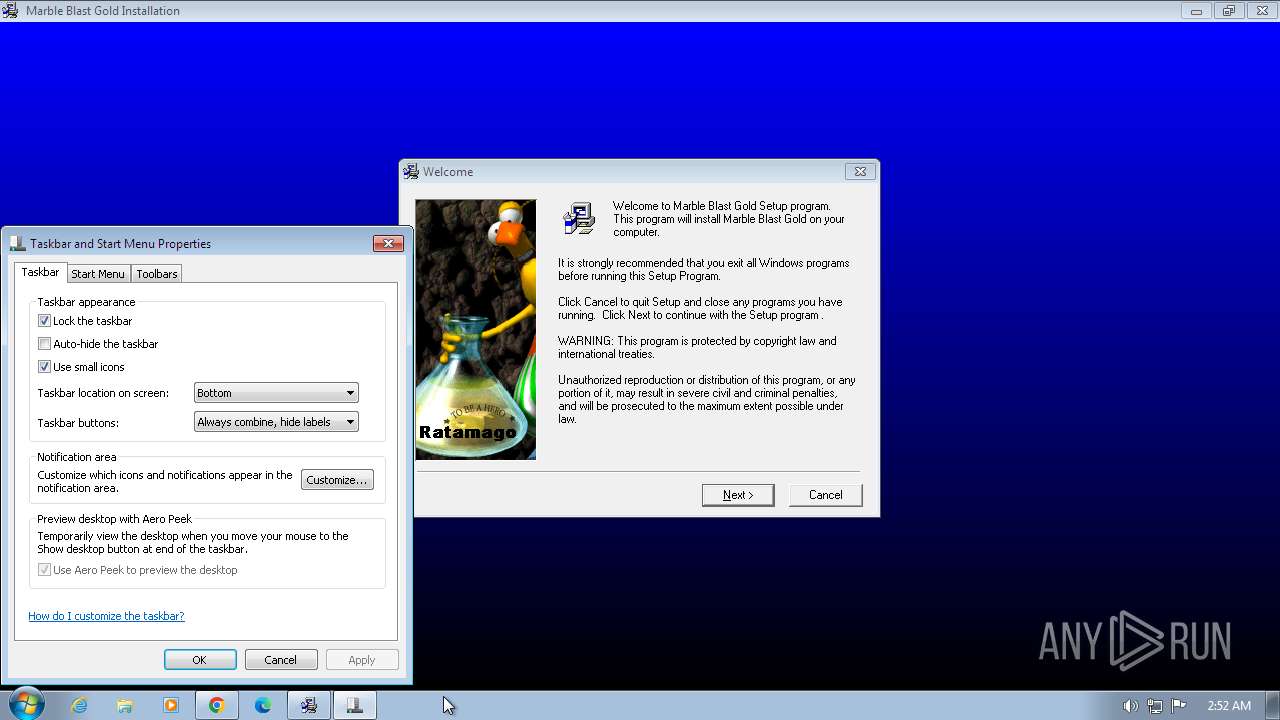Click Next in the Welcome setup dialog
This screenshot has height=720, width=1280.
[x=738, y=495]
